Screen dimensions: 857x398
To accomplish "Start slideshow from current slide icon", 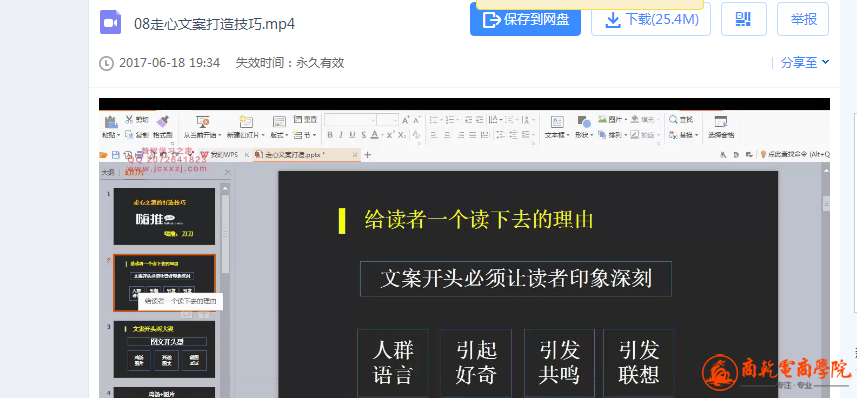I will pos(203,122).
